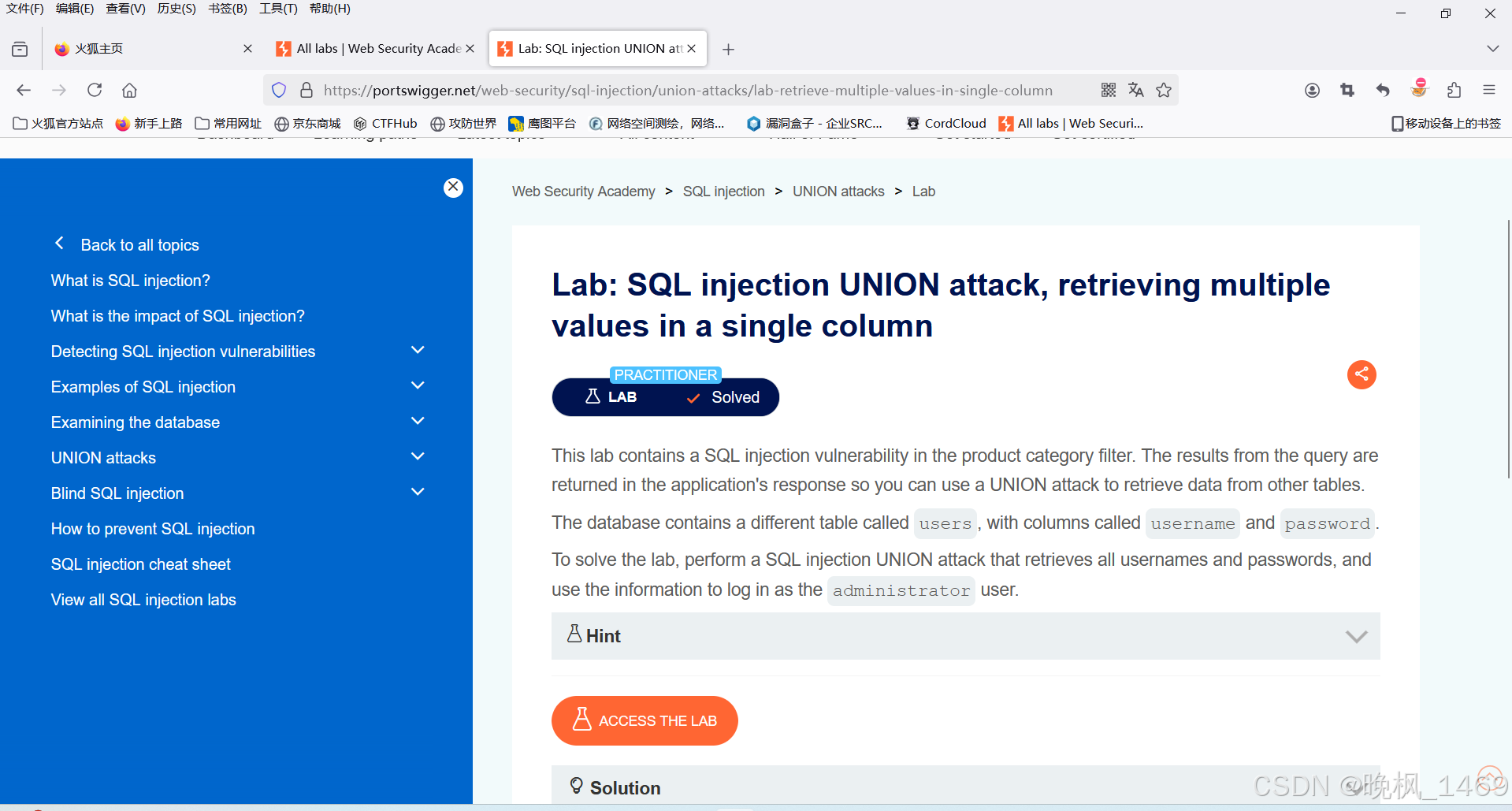The width and height of the screenshot is (1512, 811).
Task: Open the 工具(T) menu
Action: 277,9
